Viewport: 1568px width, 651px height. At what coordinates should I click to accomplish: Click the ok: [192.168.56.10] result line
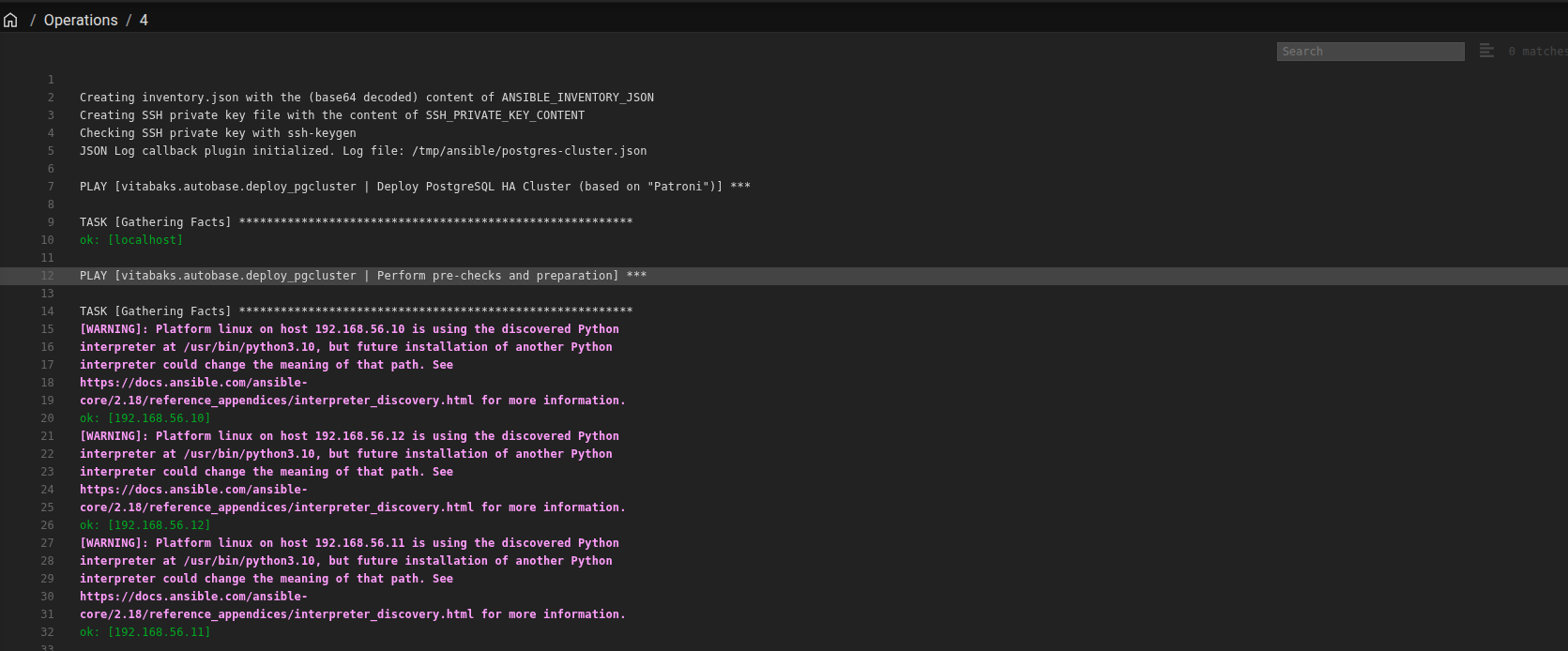[145, 418]
